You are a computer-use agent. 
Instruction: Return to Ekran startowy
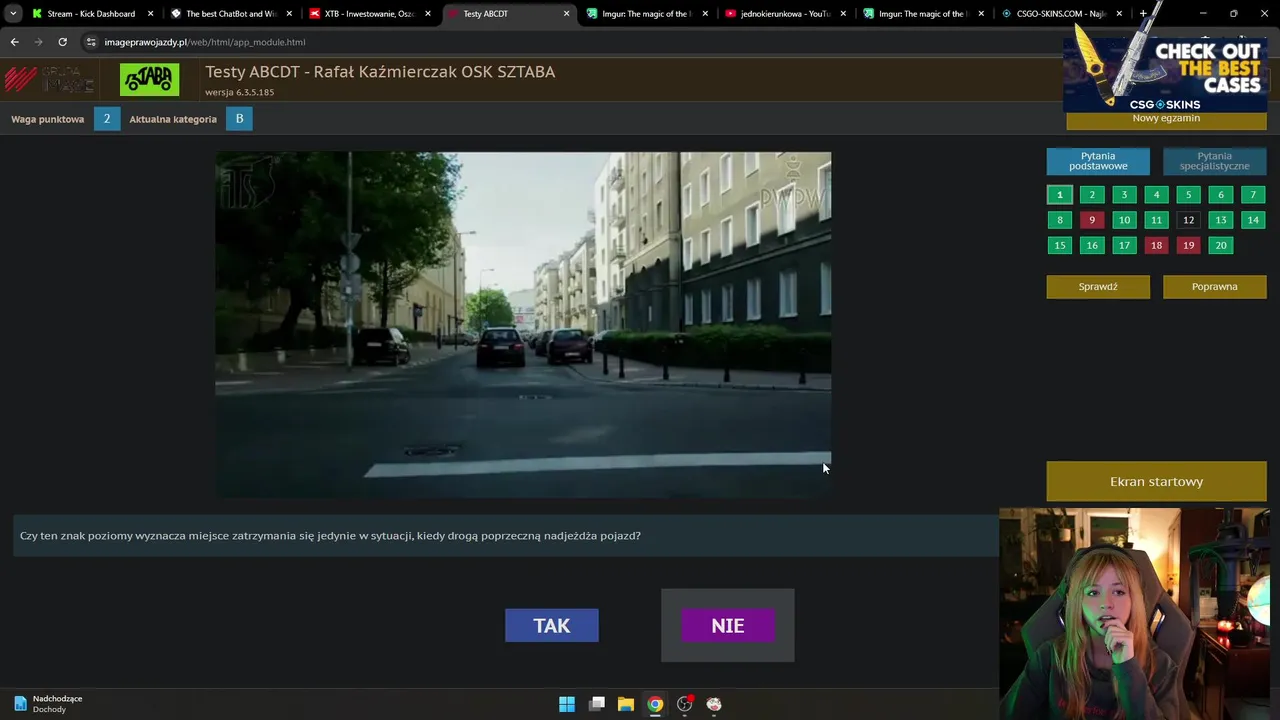point(1156,481)
